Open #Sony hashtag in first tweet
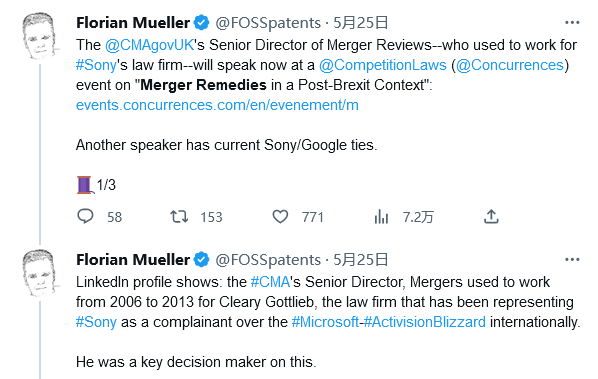Viewport: 598px width, 379px height. [96, 65]
